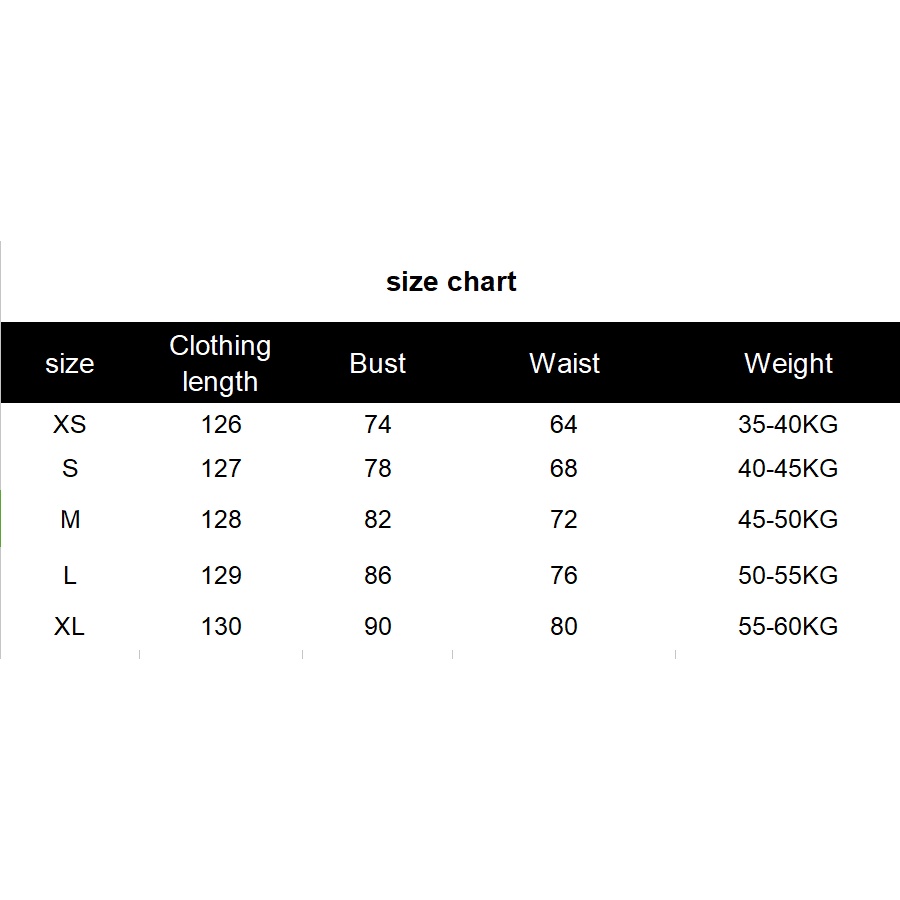Click bust value 90 for size XL
This screenshot has width=900, height=900.
[378, 627]
